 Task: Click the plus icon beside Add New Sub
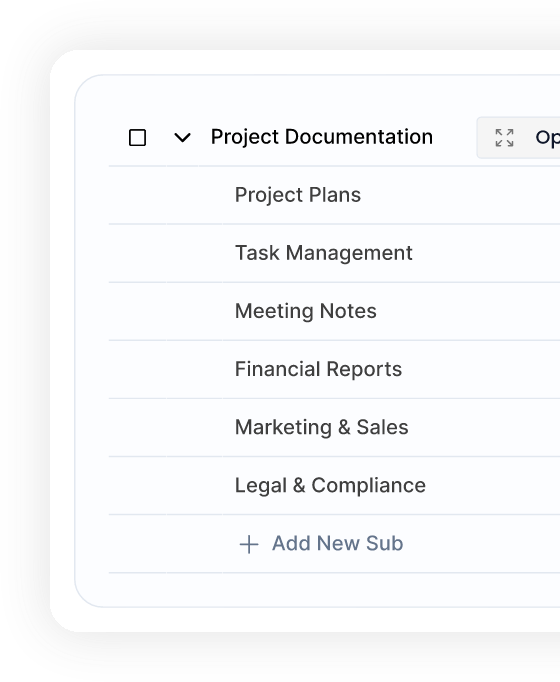click(249, 544)
